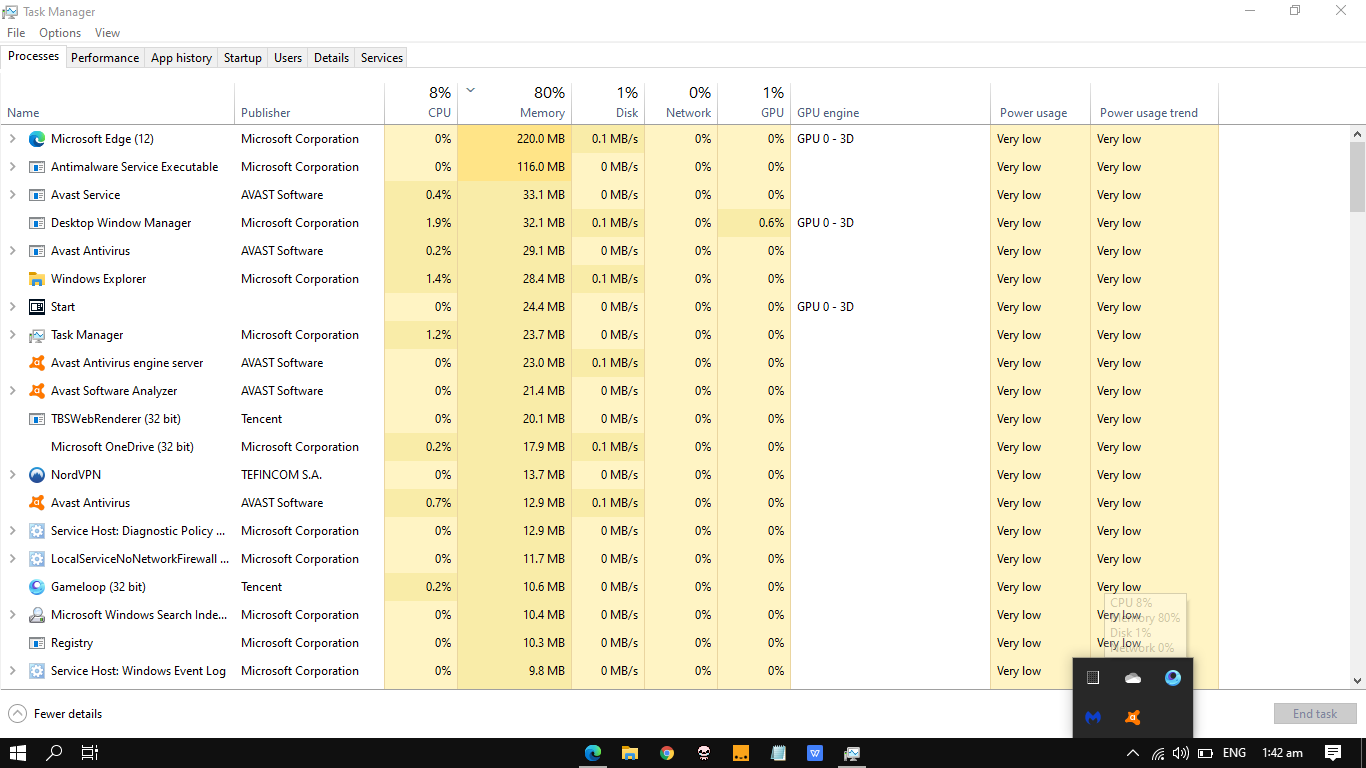This screenshot has height=768, width=1366.
Task: Switch to the Startup tab
Action: (x=243, y=58)
